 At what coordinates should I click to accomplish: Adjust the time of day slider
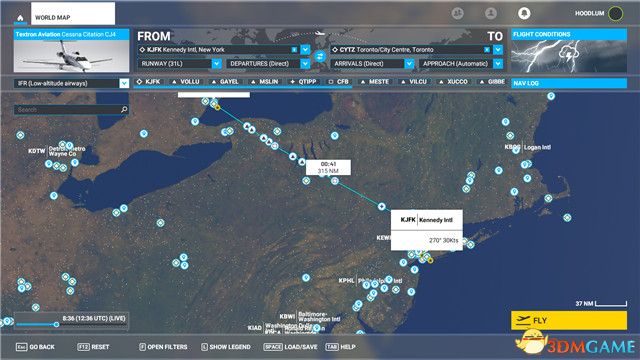[x=56, y=324]
